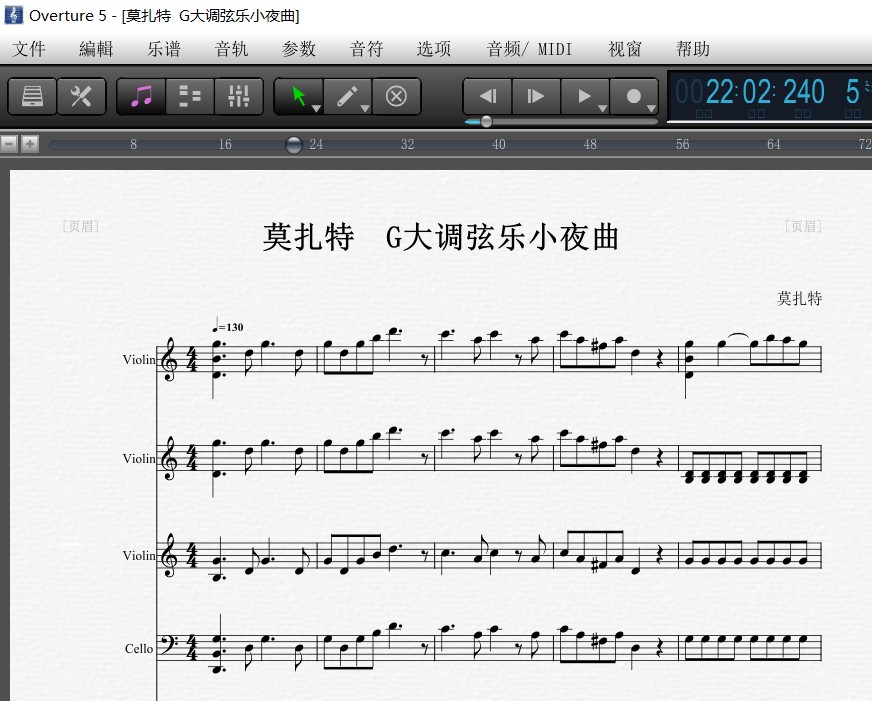Image resolution: width=872 pixels, height=701 pixels.
Task: Toggle playback with the play button
Action: pyautogui.click(x=583, y=96)
